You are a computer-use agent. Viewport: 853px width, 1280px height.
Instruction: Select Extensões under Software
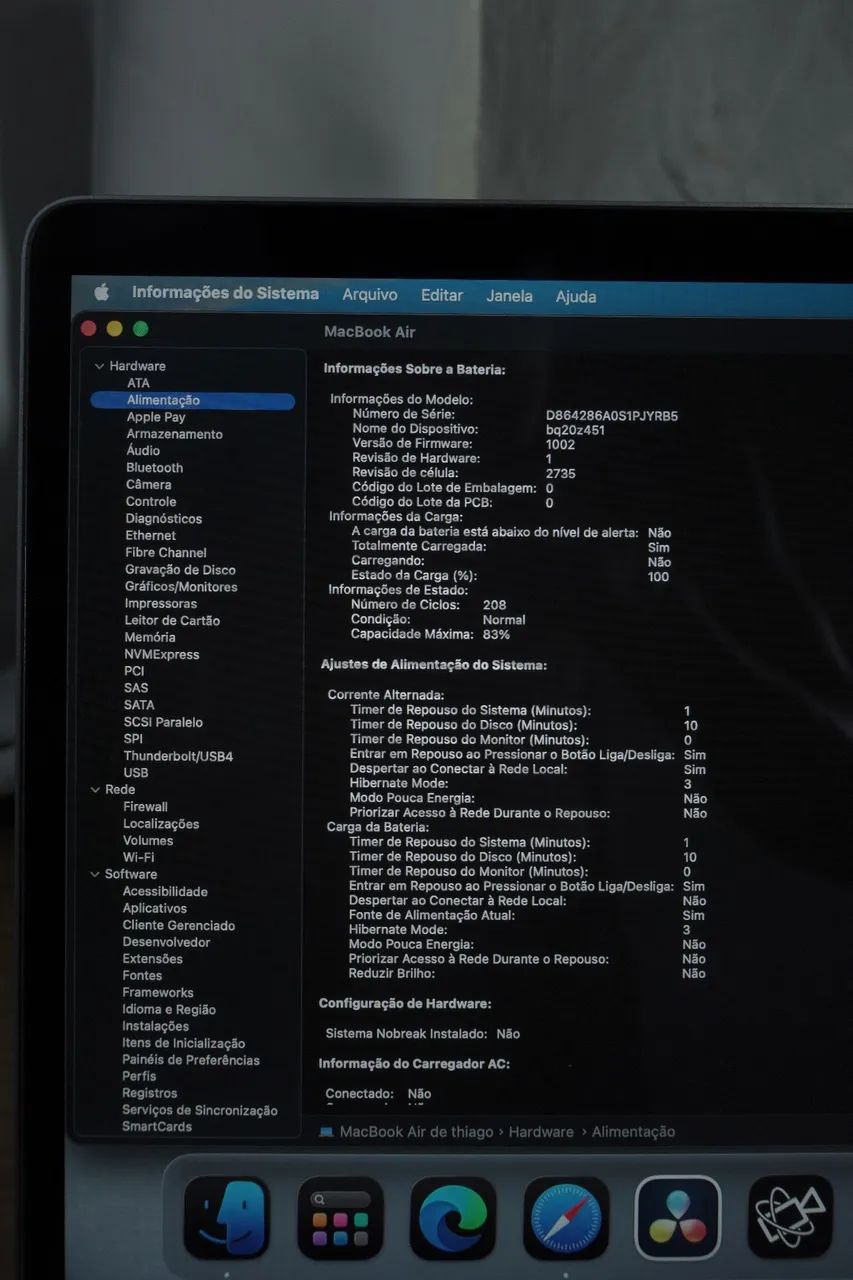click(153, 958)
